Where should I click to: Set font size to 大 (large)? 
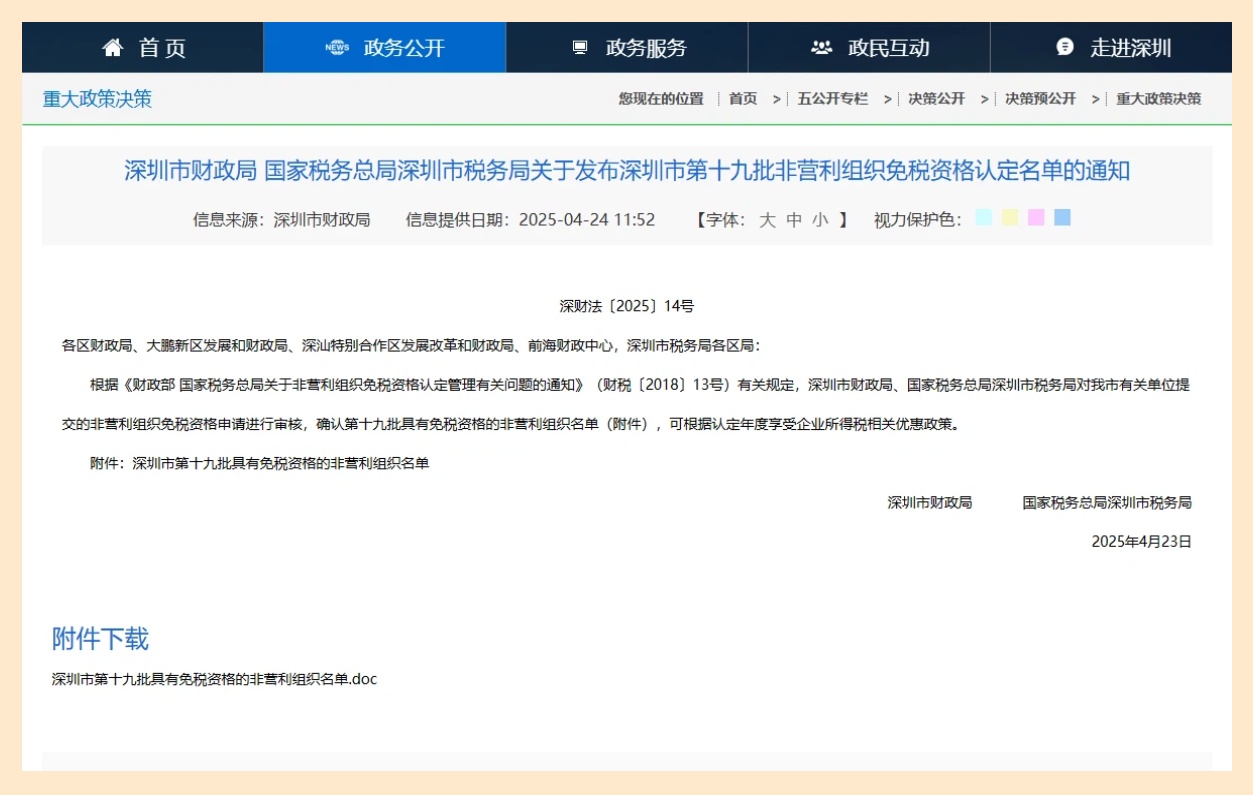point(767,220)
